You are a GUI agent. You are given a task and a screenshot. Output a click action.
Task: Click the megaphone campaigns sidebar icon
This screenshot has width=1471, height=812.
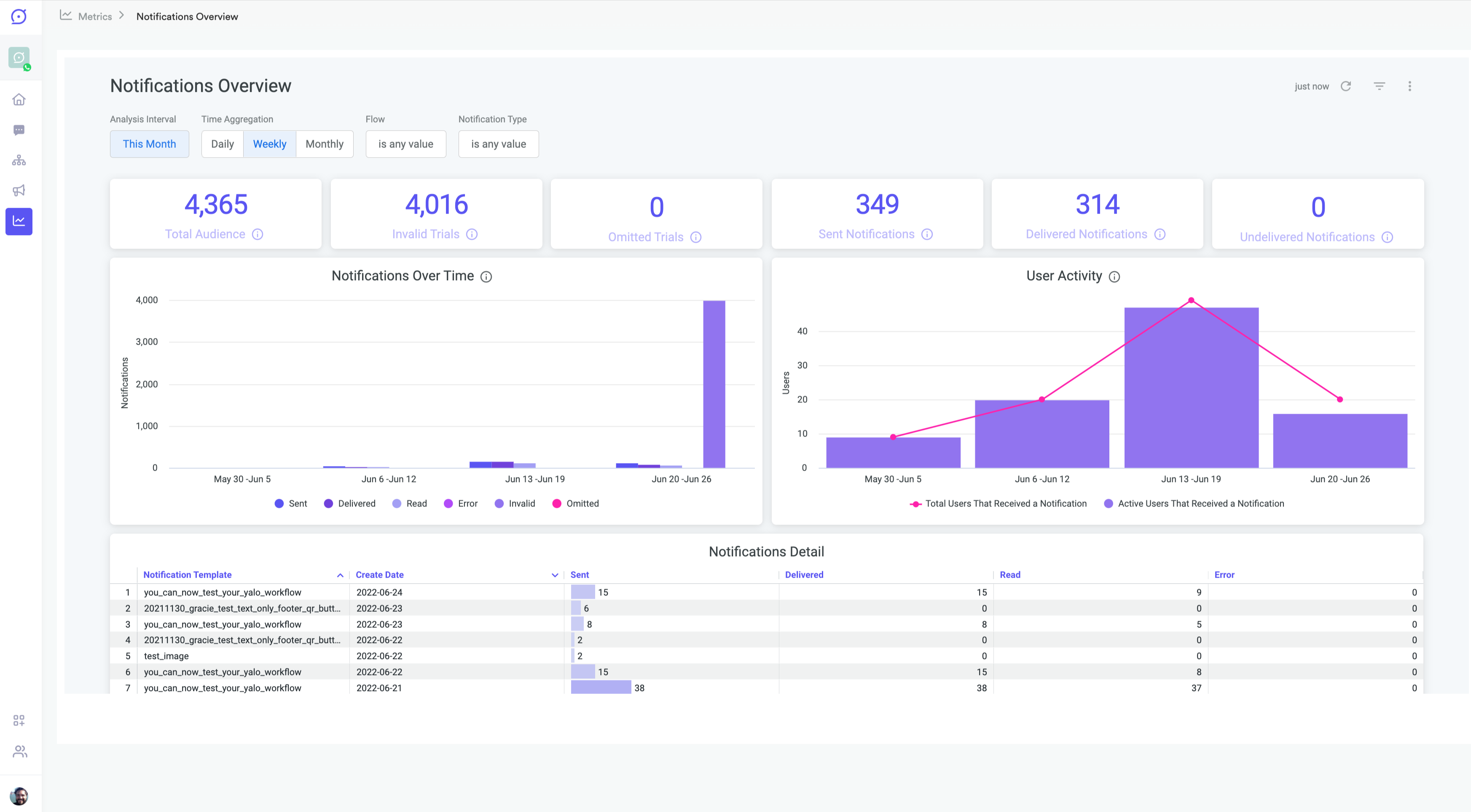click(x=19, y=191)
